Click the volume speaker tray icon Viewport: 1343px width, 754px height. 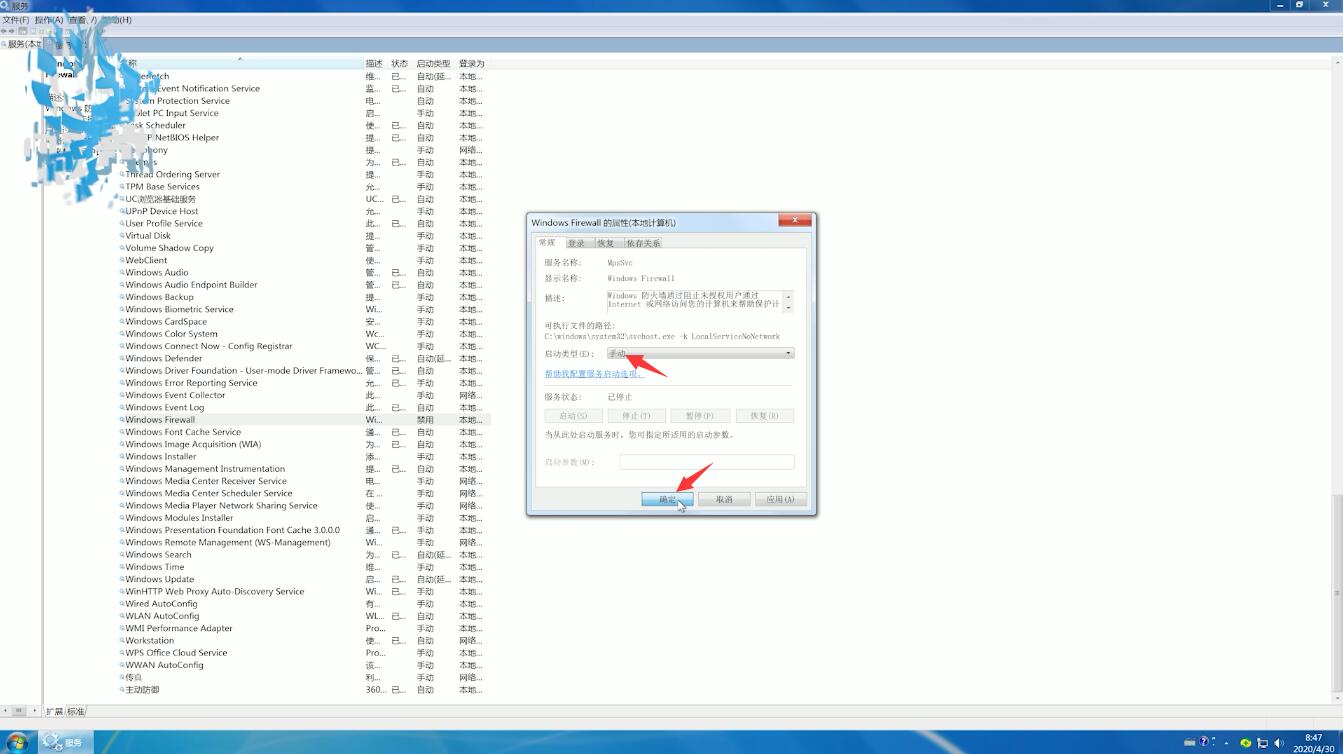pyautogui.click(x=1279, y=743)
